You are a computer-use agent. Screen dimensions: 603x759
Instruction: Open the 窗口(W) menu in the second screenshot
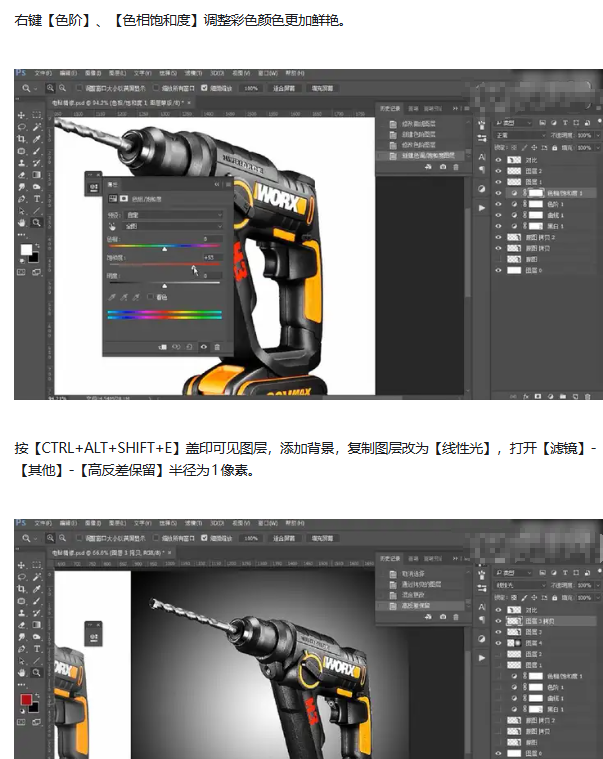pyautogui.click(x=268, y=523)
